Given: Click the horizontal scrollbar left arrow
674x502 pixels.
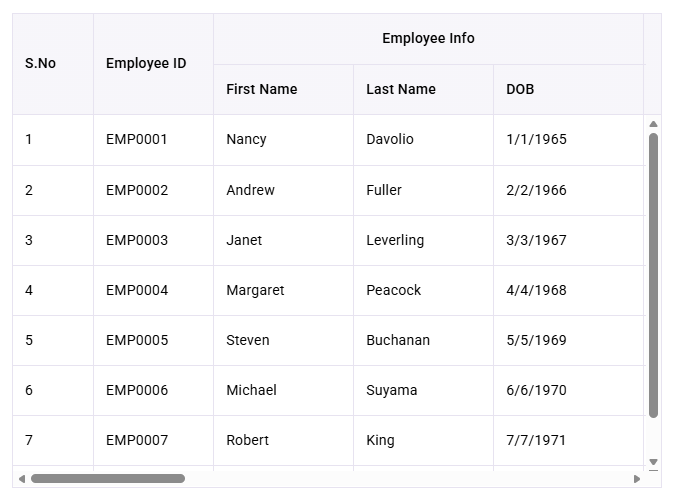Looking at the screenshot, I should pos(22,479).
